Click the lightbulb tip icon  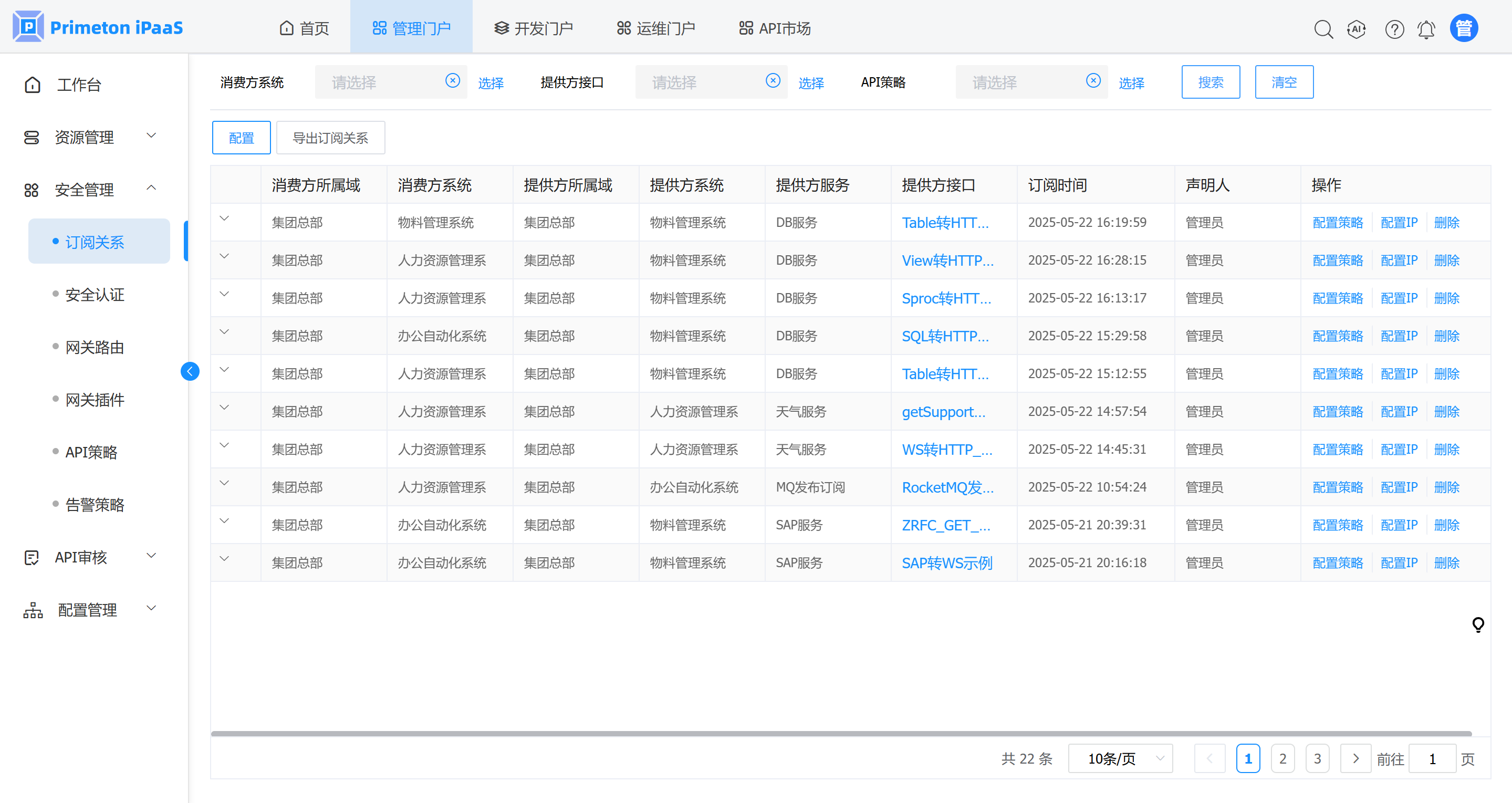coord(1478,624)
